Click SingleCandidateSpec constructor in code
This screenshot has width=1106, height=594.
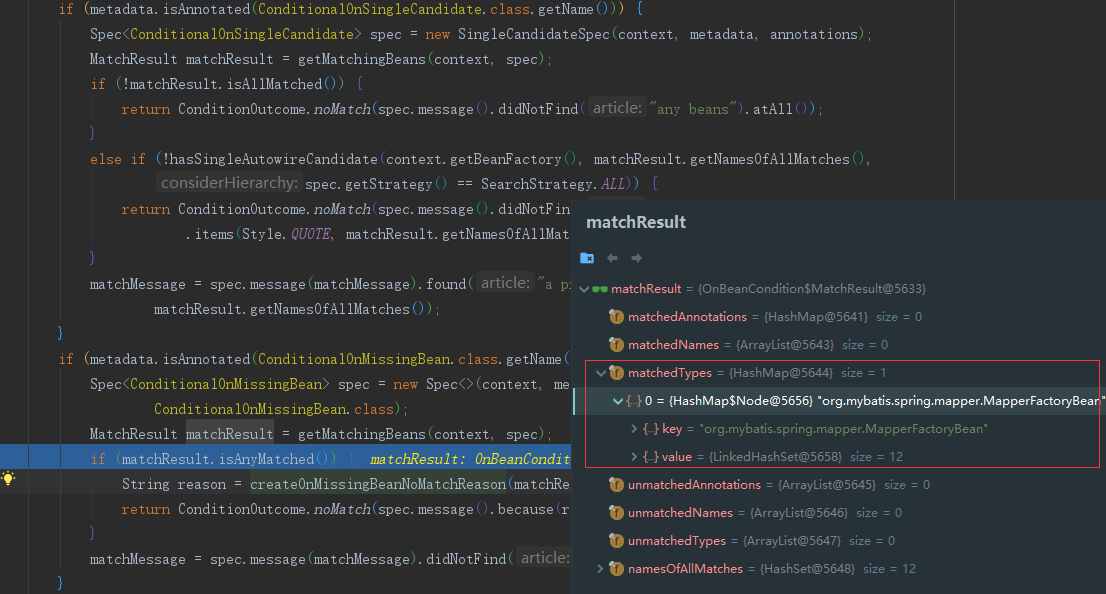coord(533,35)
